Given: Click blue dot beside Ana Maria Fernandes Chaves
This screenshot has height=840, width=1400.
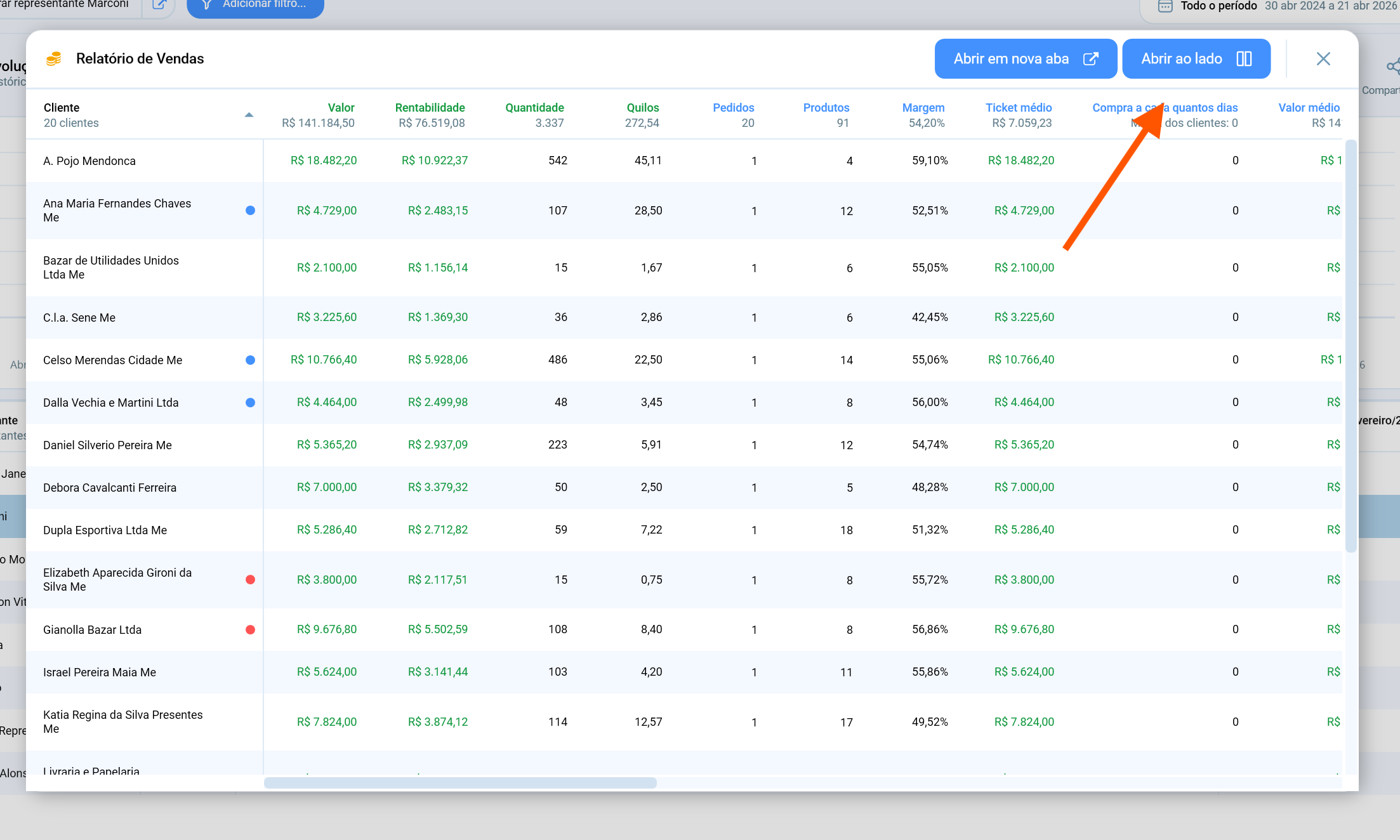Looking at the screenshot, I should tap(250, 211).
